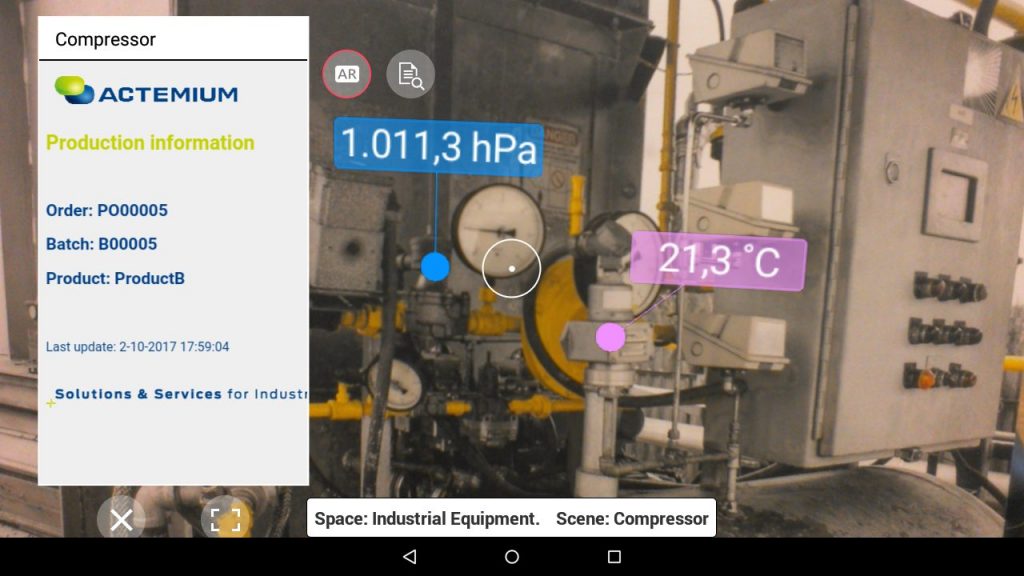
Task: Select the blue pressure marker dot
Action: click(x=435, y=266)
